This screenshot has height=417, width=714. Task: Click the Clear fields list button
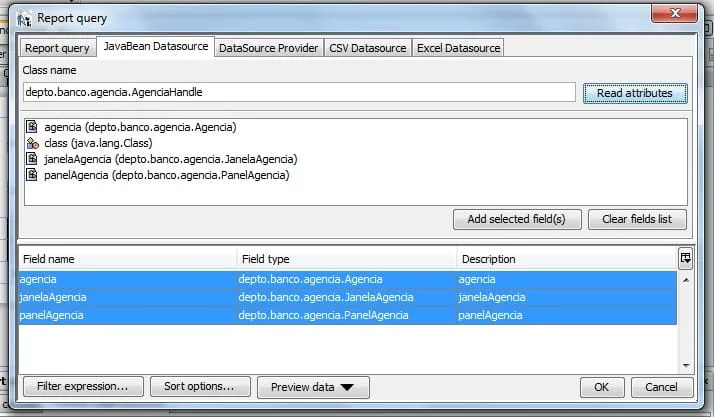click(637, 219)
